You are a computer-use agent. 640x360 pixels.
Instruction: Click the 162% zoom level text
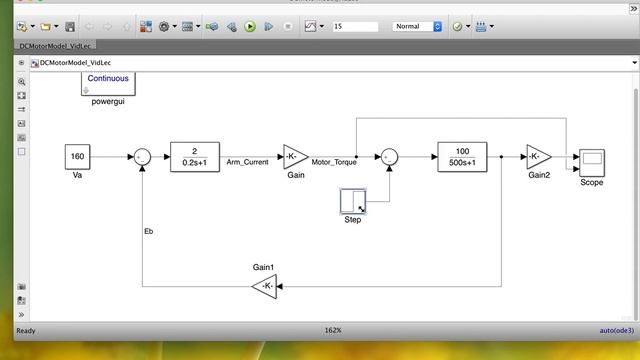(x=333, y=330)
